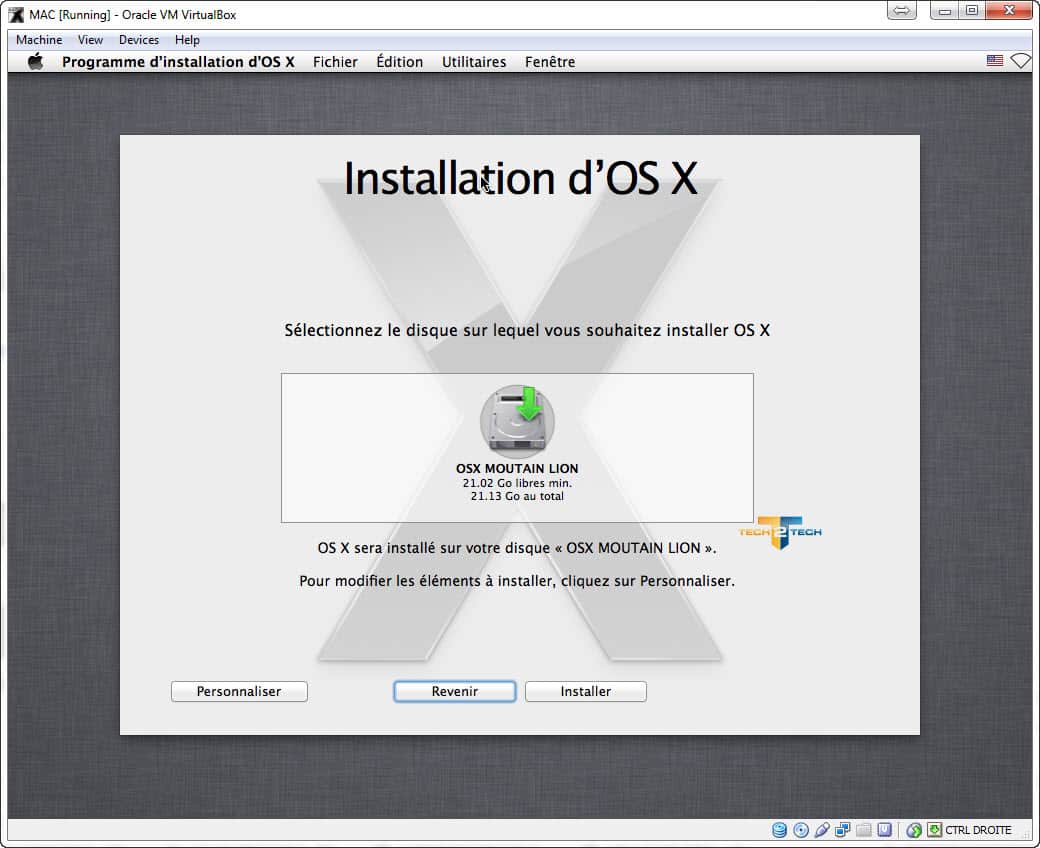Click the network adapters status icon
Viewport: 1040px width, 848px height.
click(842, 829)
